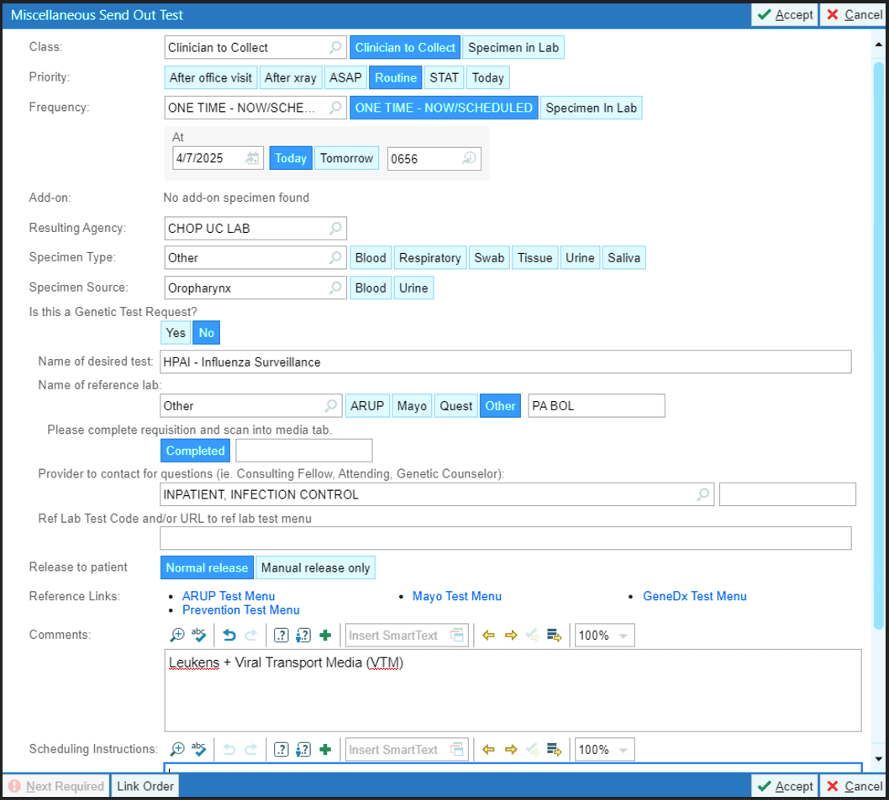
Task: Set priority to ASAP
Action: (x=345, y=77)
